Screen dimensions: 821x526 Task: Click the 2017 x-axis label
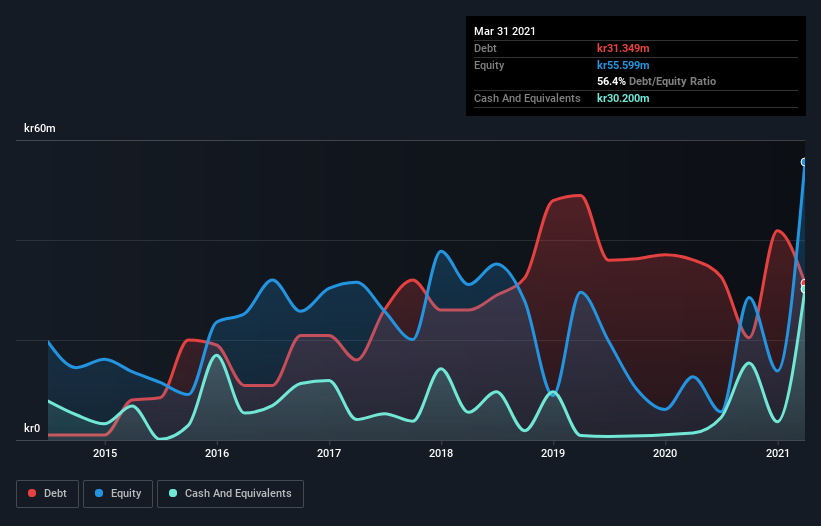coord(329,453)
